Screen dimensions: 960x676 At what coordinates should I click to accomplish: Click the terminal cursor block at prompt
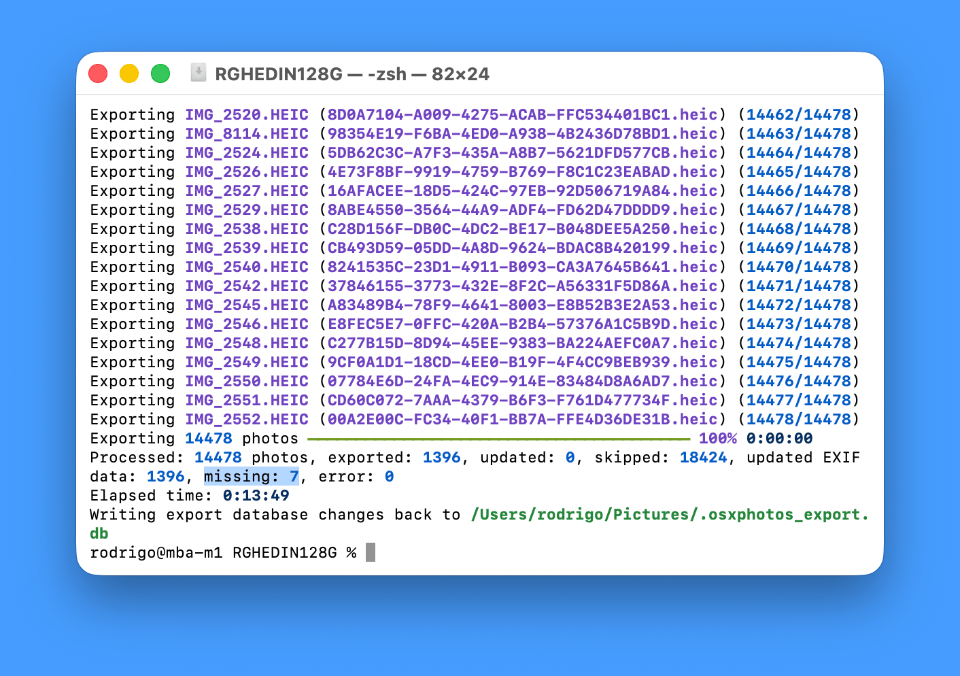click(x=370, y=552)
